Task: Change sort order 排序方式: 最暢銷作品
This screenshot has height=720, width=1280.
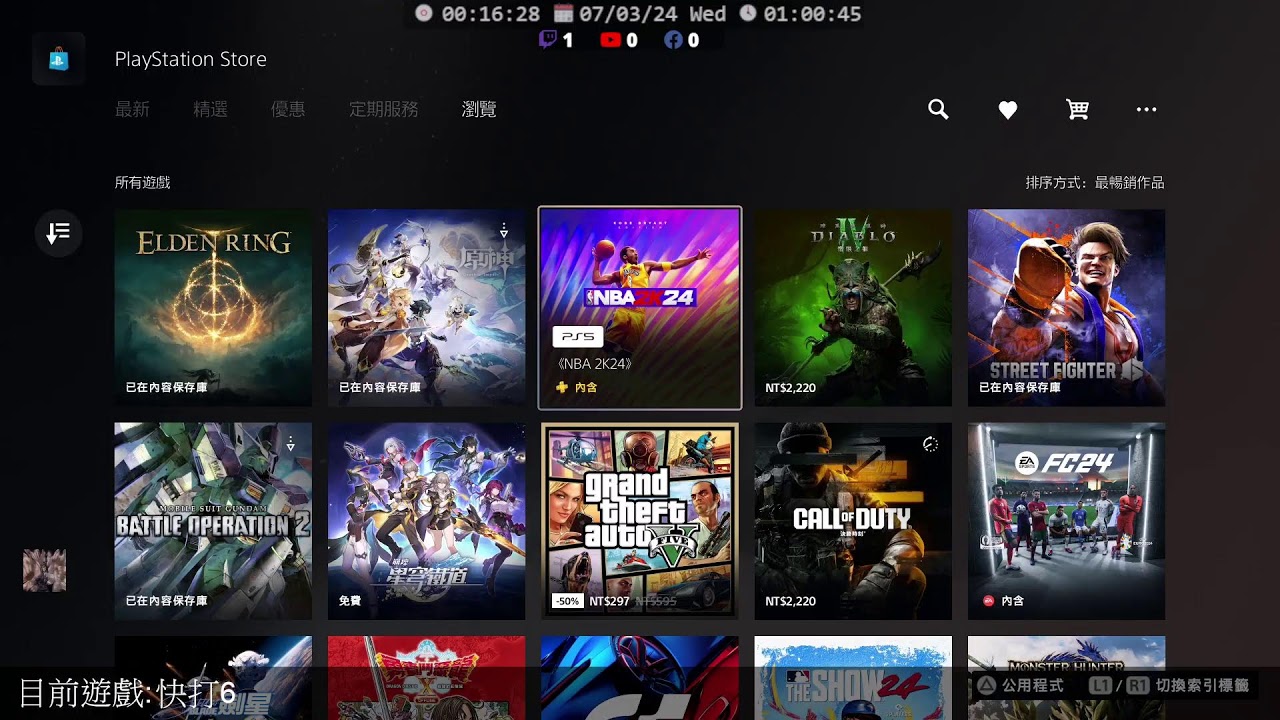Action: 1094,183
